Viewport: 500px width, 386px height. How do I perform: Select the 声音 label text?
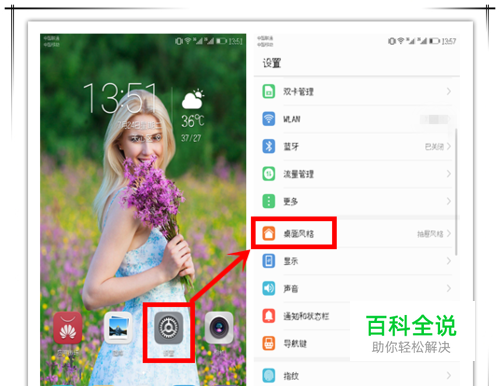(x=291, y=288)
